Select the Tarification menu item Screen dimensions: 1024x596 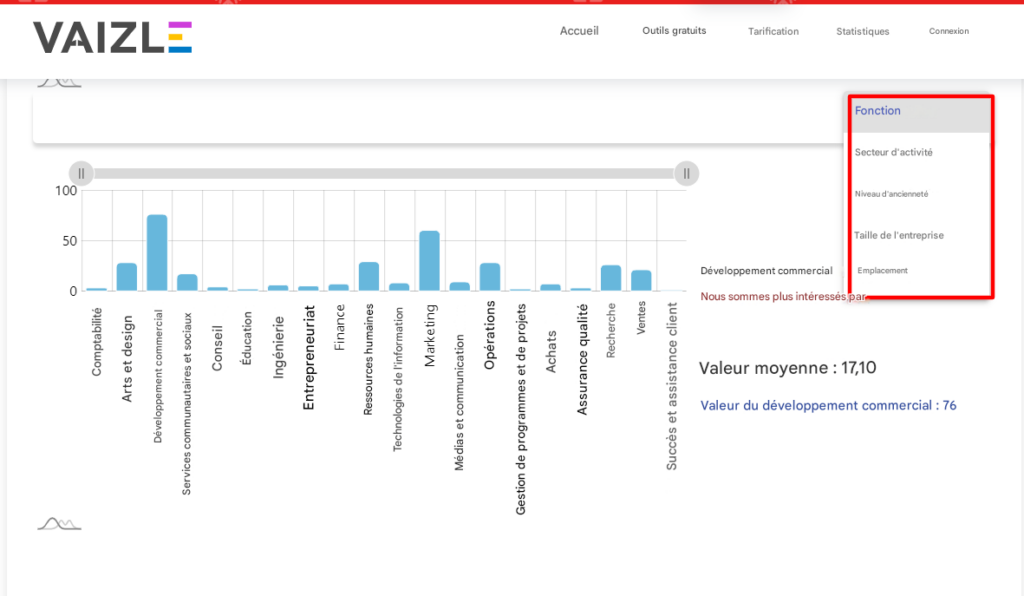(773, 31)
